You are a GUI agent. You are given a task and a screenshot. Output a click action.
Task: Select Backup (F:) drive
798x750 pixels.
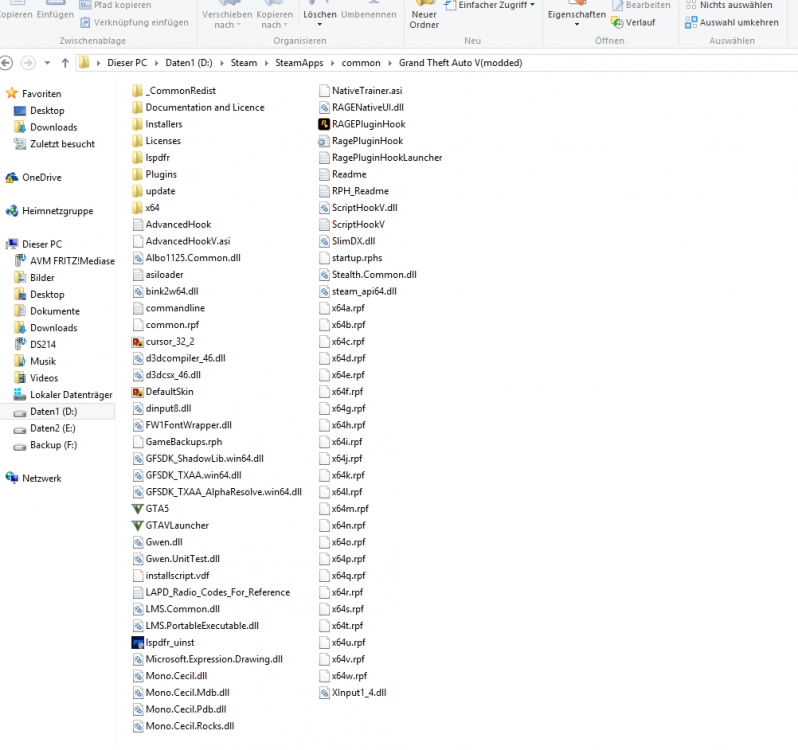point(46,445)
